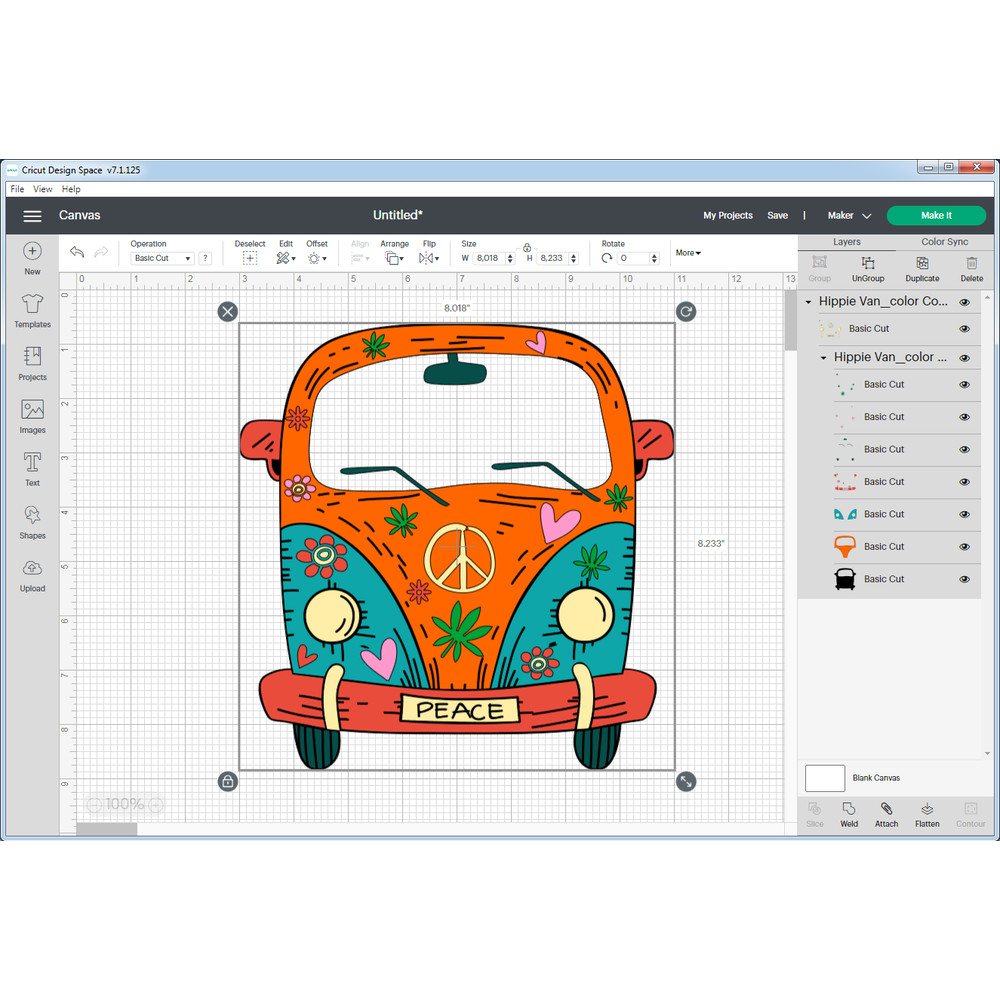The height and width of the screenshot is (1000, 1000).
Task: Toggle visibility of the Hippie Van_color Co layer
Action: coord(964,301)
